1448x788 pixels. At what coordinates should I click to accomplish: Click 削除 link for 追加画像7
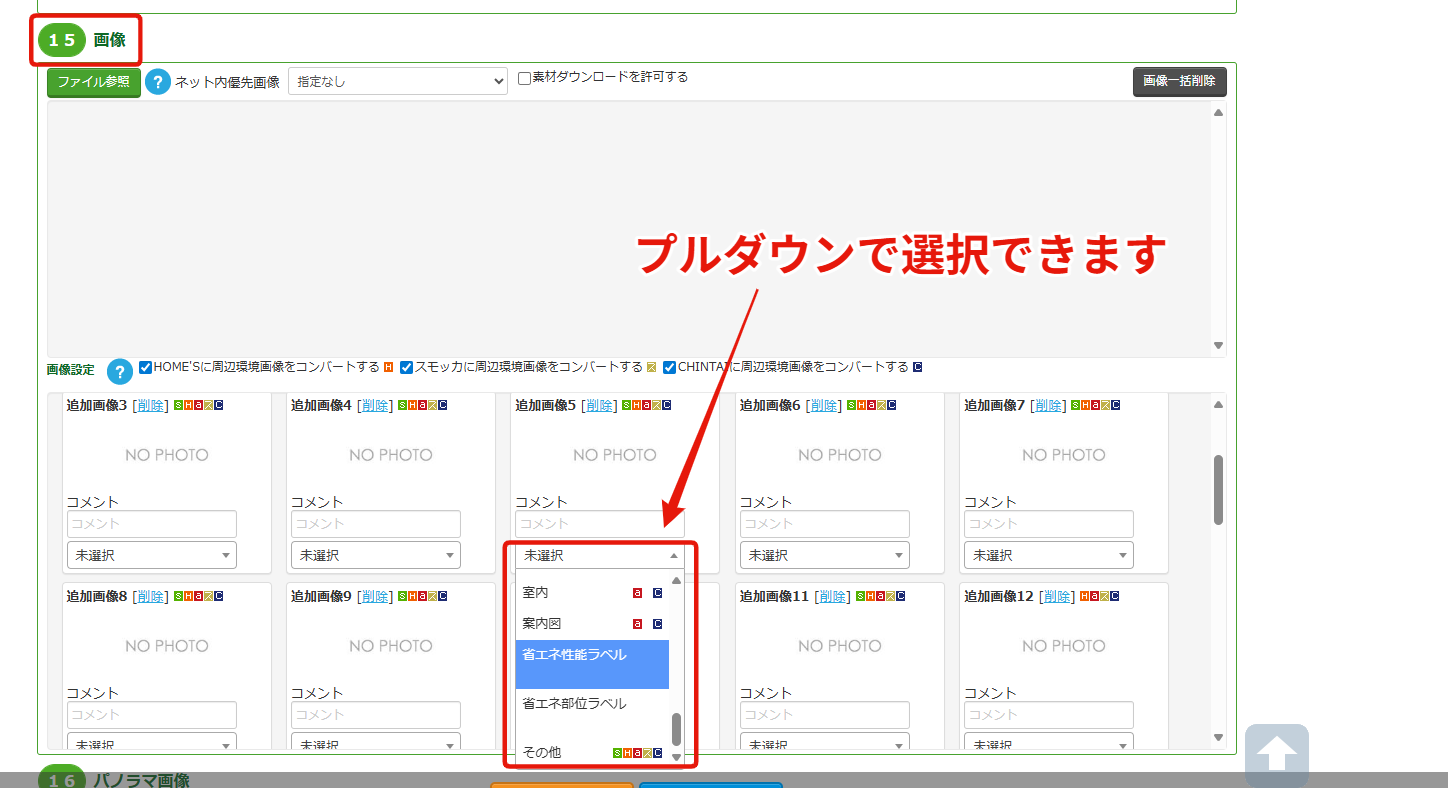click(1048, 405)
